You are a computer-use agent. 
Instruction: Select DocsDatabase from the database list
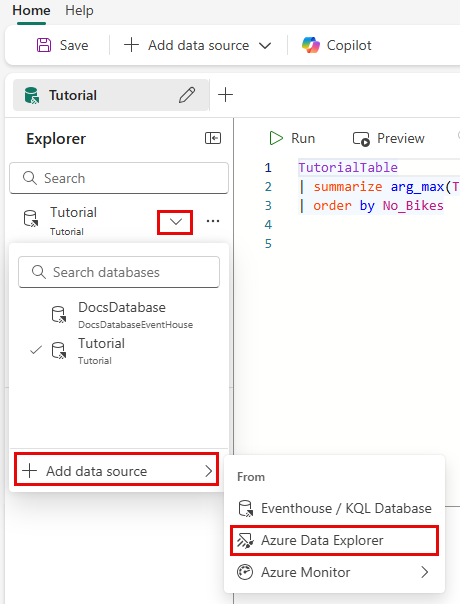119,315
